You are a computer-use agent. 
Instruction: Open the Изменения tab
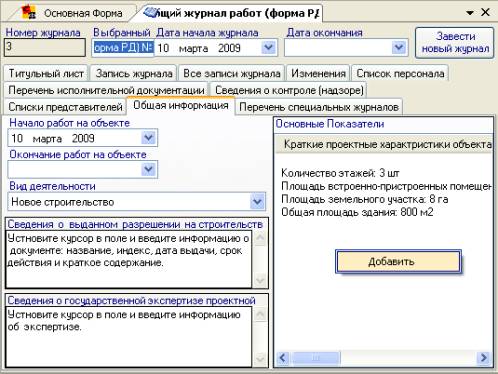coord(318,73)
